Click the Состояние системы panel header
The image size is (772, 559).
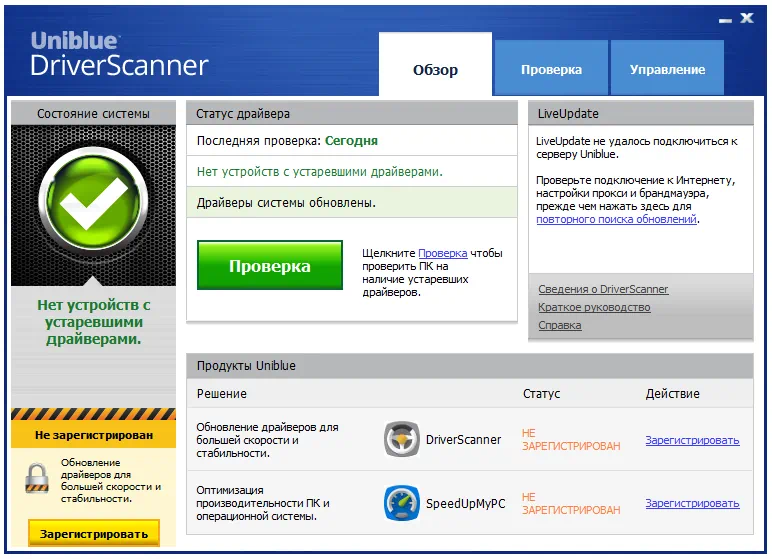coord(94,113)
